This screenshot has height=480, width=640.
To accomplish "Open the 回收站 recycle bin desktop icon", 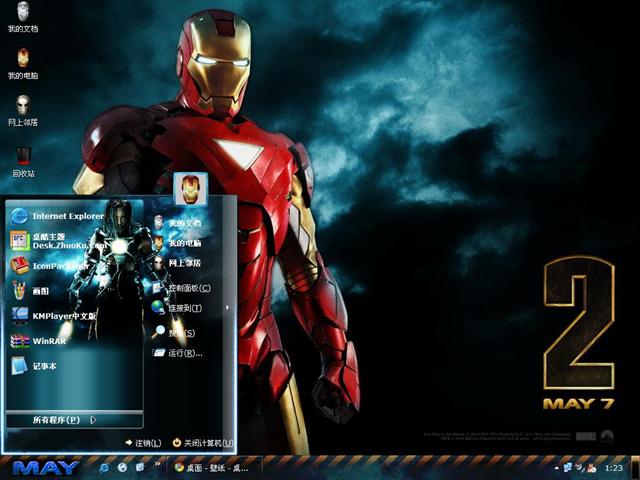I will (x=23, y=162).
